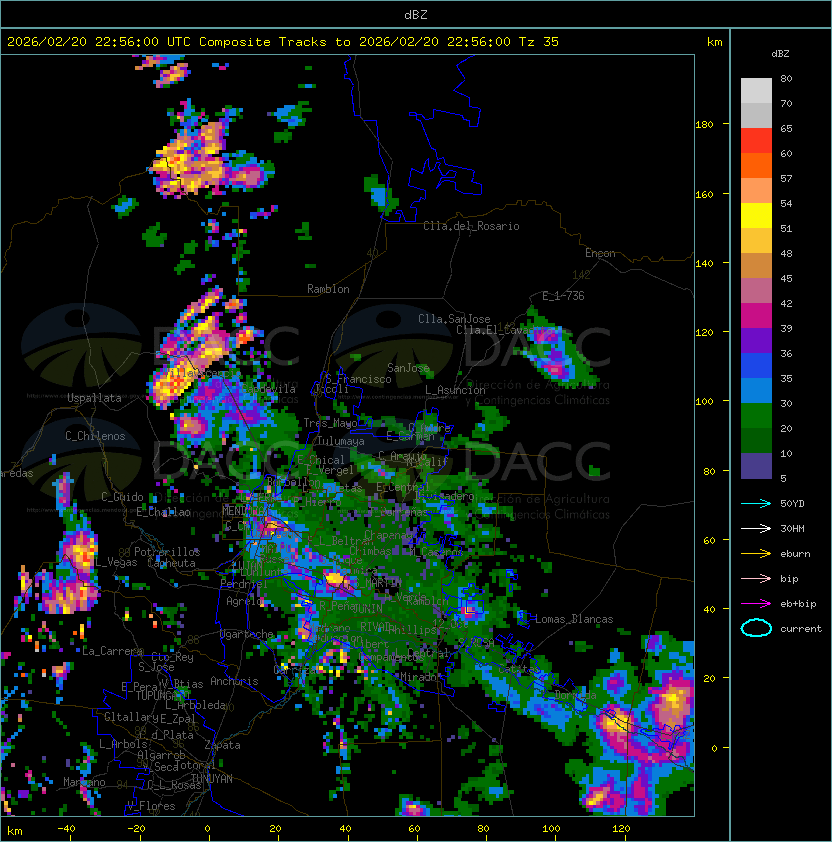Image resolution: width=832 pixels, height=842 pixels.
Task: Click the 'eb+bip' legend label
Action: coord(798,604)
